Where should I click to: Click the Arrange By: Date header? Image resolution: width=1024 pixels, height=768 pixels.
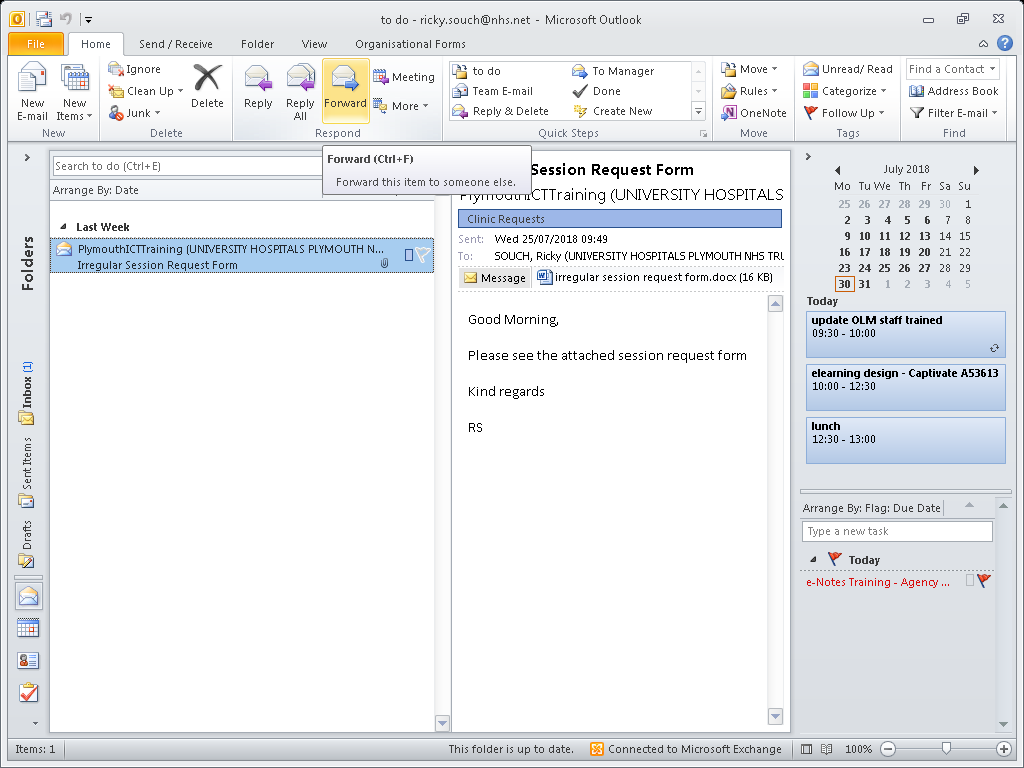[95, 190]
